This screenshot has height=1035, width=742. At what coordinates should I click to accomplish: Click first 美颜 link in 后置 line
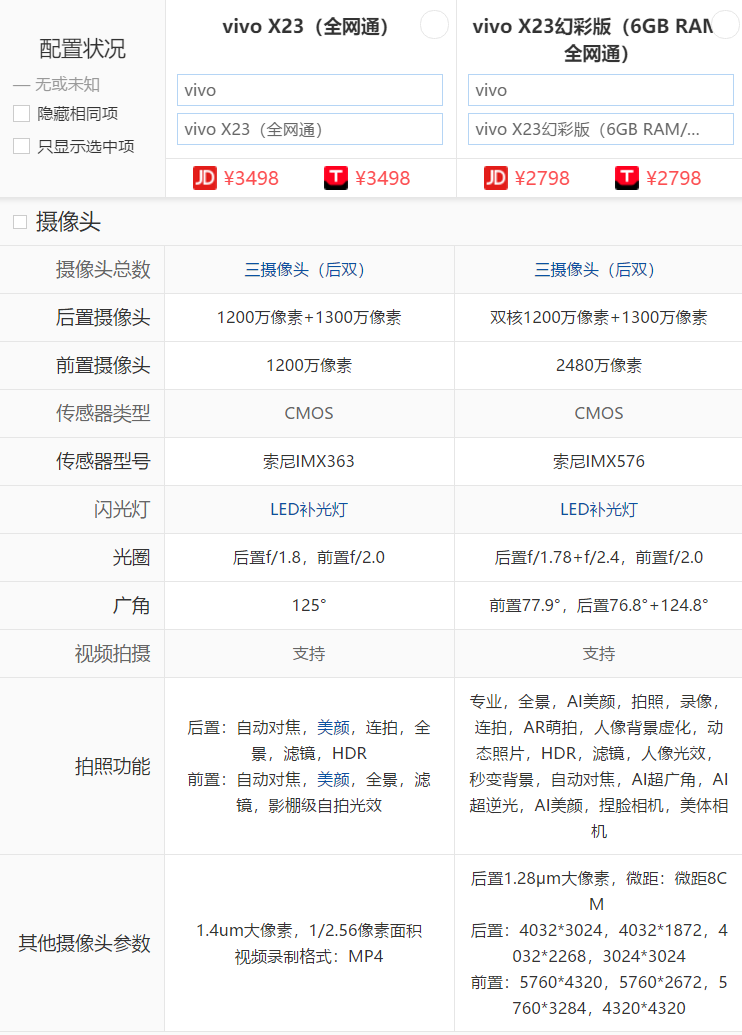(x=333, y=727)
